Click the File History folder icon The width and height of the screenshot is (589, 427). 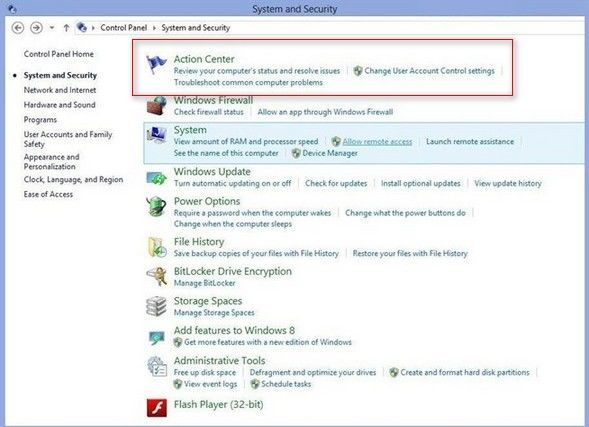click(x=157, y=247)
